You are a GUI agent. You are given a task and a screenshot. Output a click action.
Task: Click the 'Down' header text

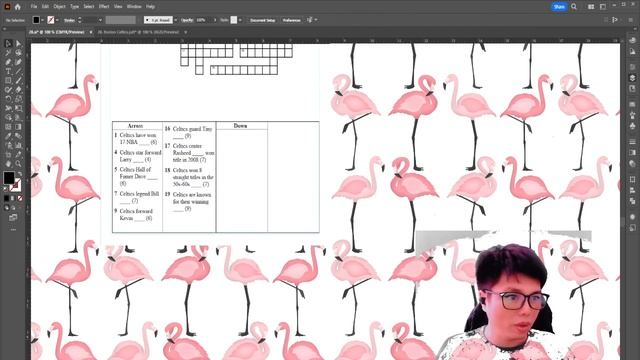tap(240, 126)
